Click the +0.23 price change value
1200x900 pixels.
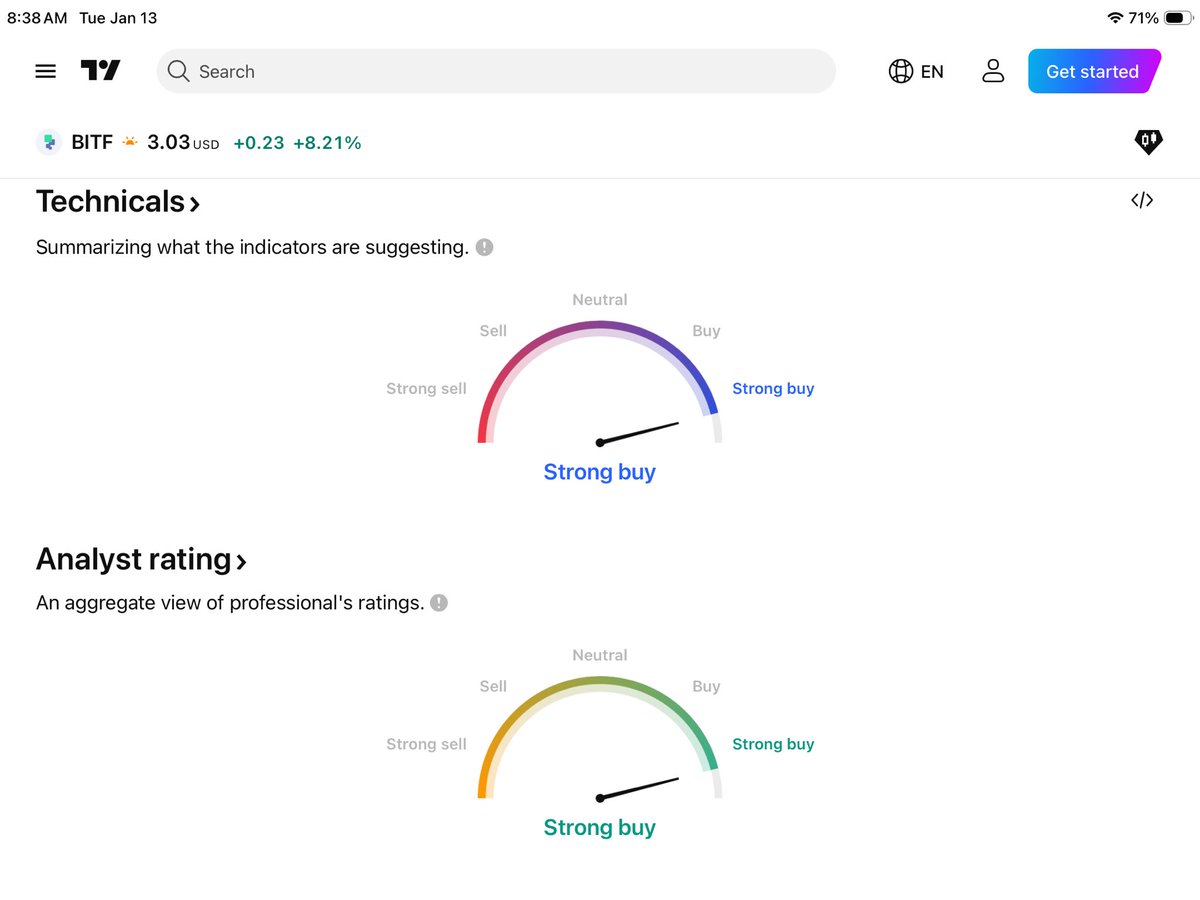point(259,144)
